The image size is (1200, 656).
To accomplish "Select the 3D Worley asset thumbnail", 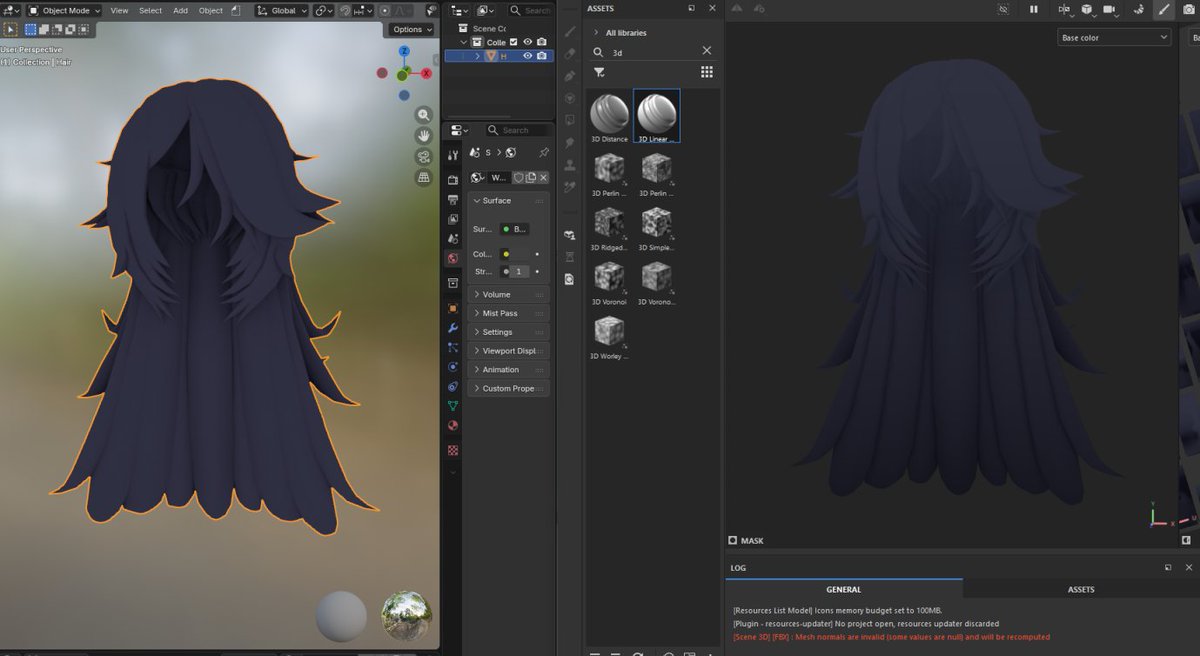I will [x=609, y=337].
